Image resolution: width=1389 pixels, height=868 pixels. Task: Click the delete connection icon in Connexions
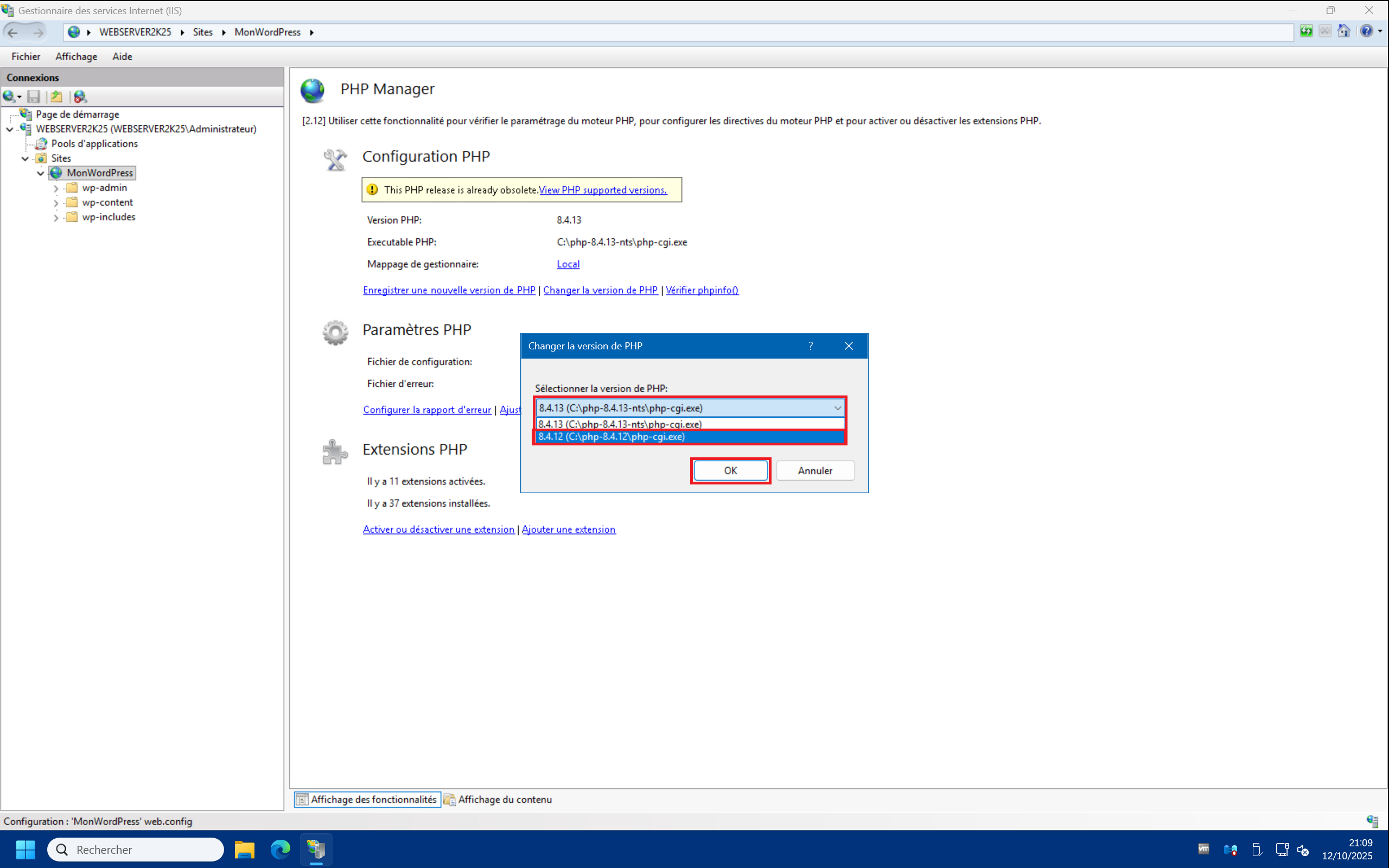click(x=80, y=97)
